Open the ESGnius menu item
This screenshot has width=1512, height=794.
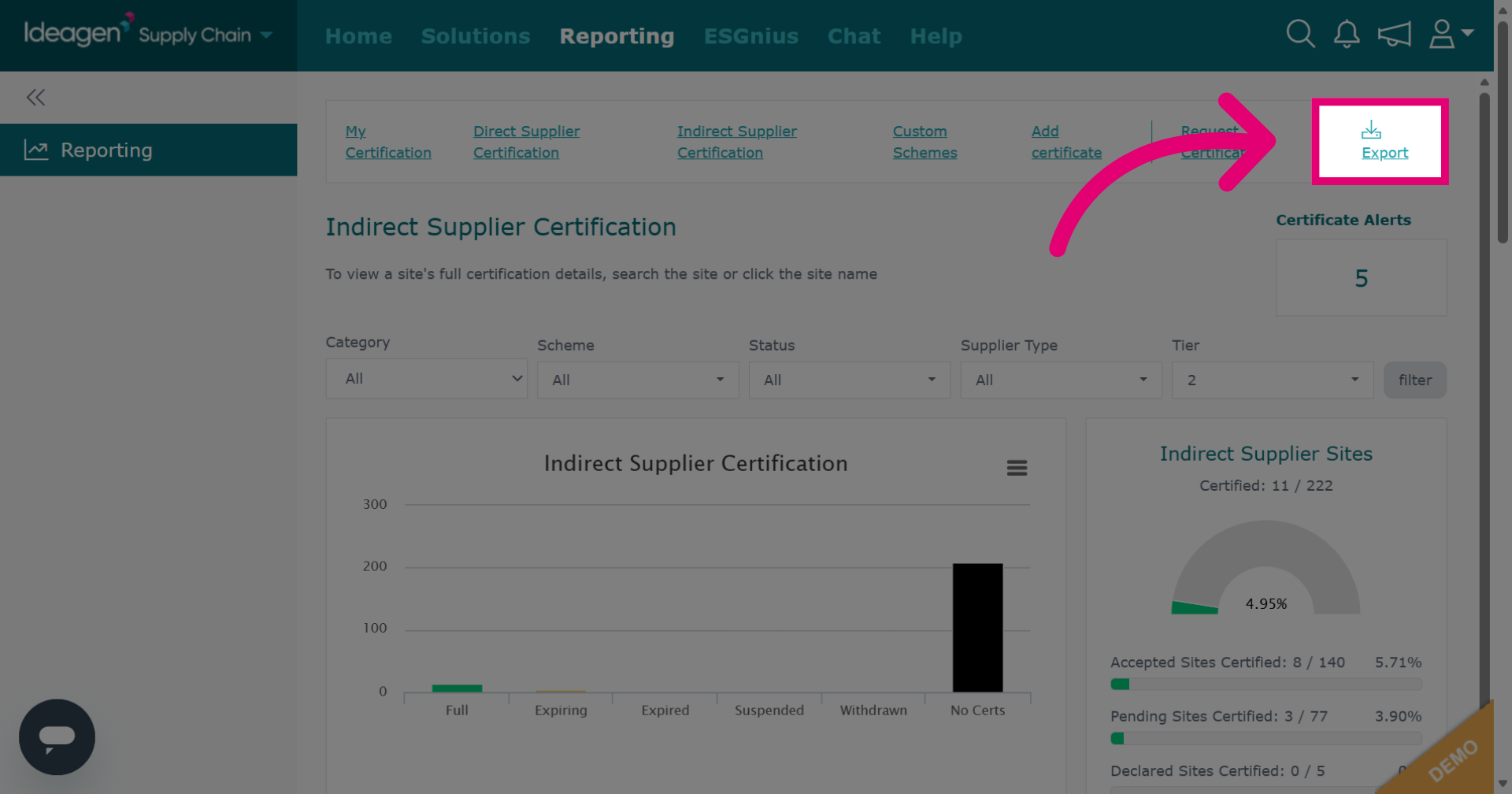tap(751, 36)
